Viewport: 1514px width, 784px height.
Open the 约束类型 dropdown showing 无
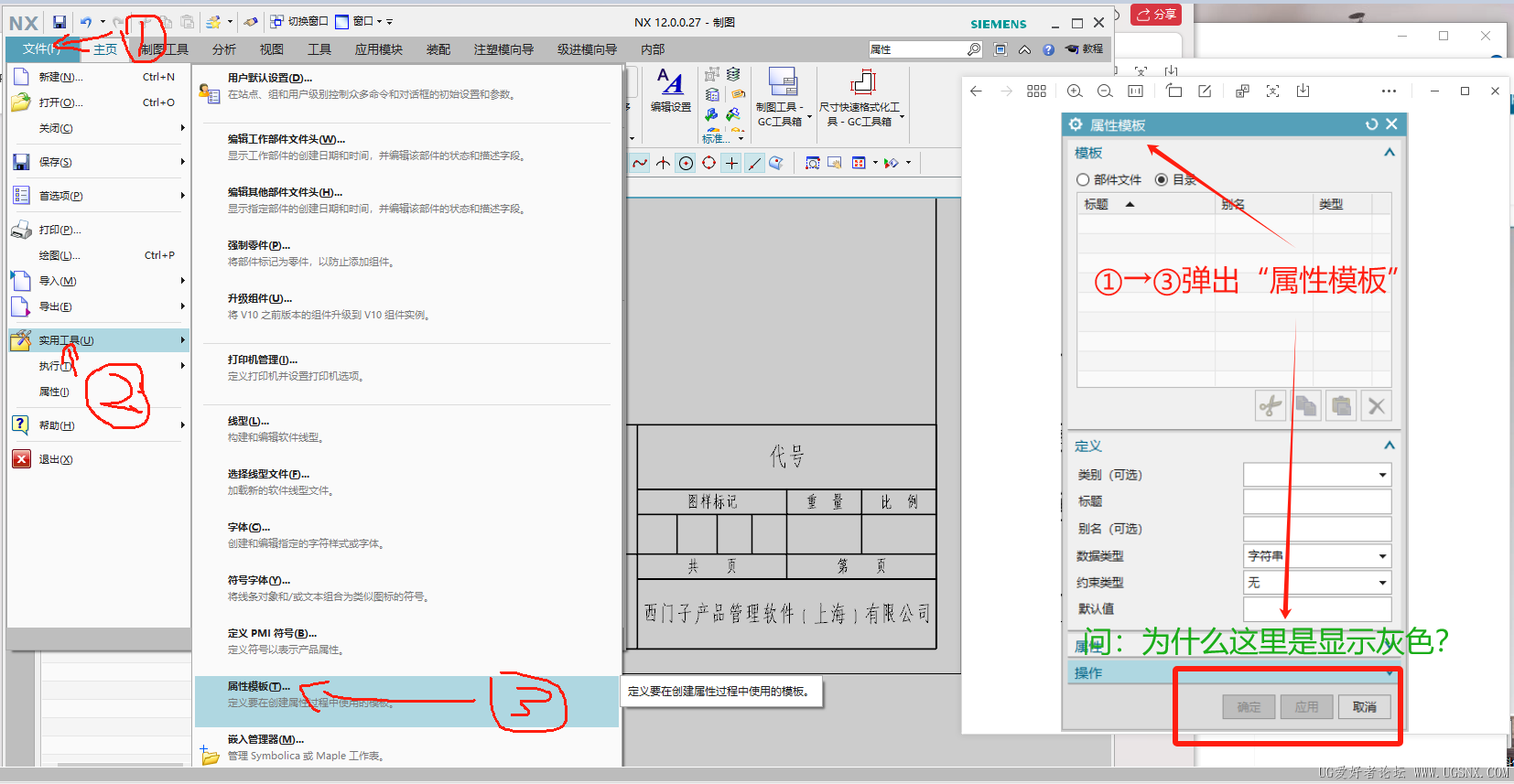pyautogui.click(x=1317, y=583)
